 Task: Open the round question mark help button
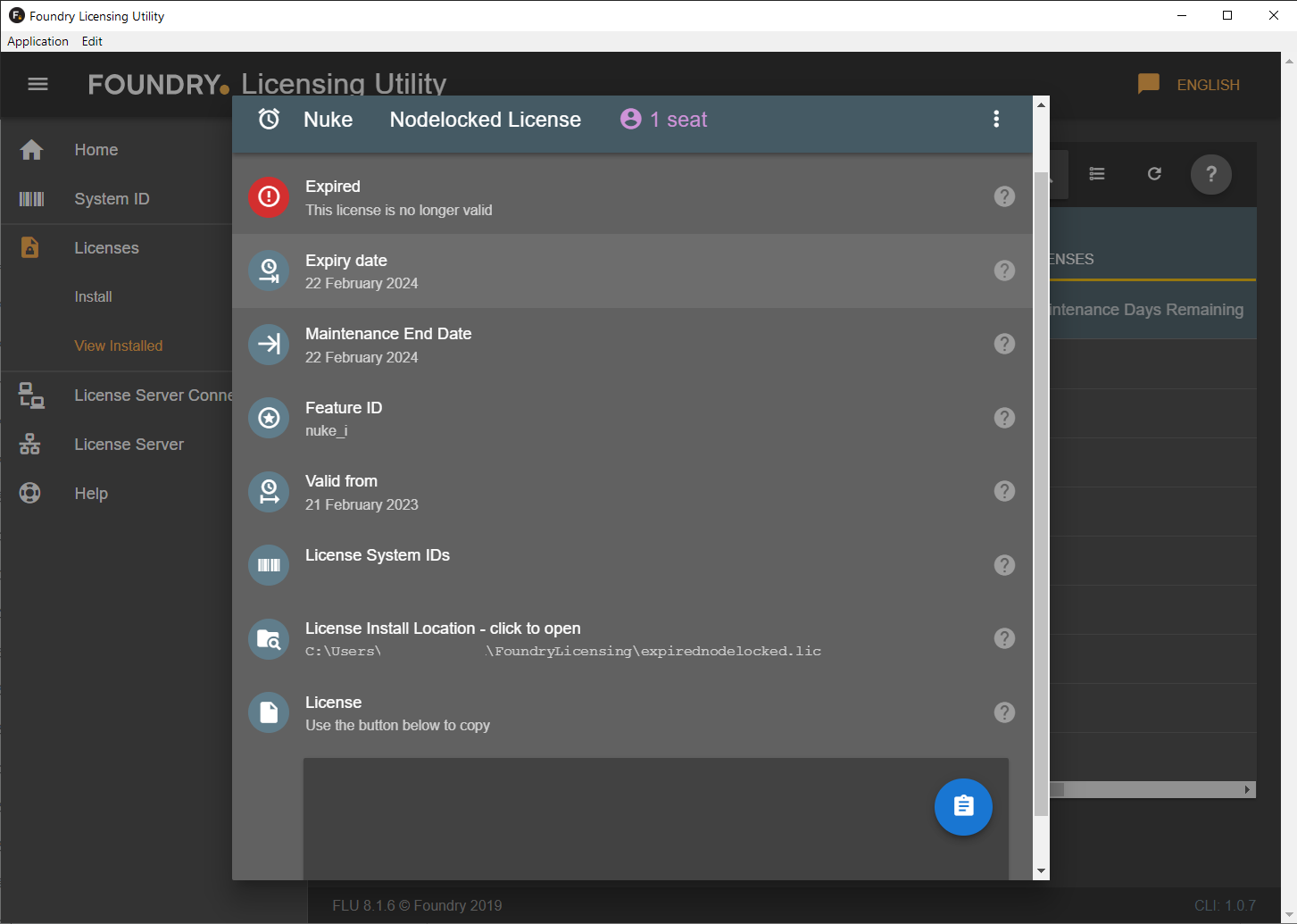point(1210,174)
